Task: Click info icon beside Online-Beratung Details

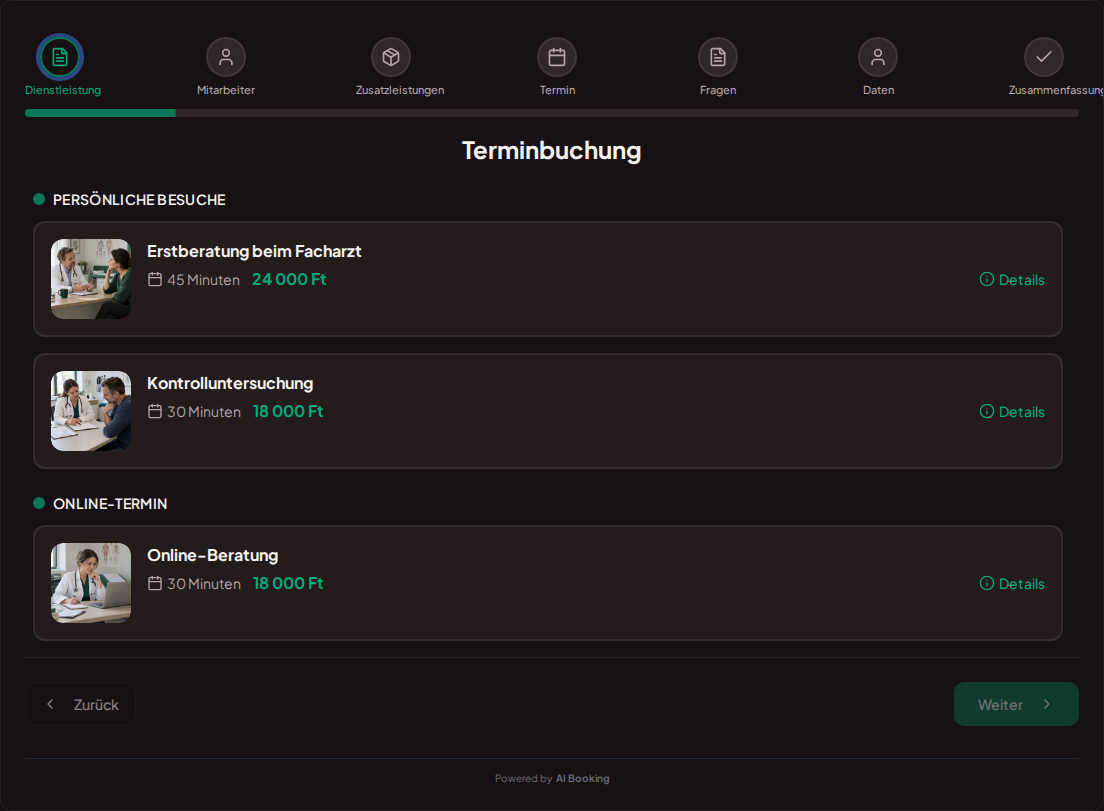Action: coord(986,583)
